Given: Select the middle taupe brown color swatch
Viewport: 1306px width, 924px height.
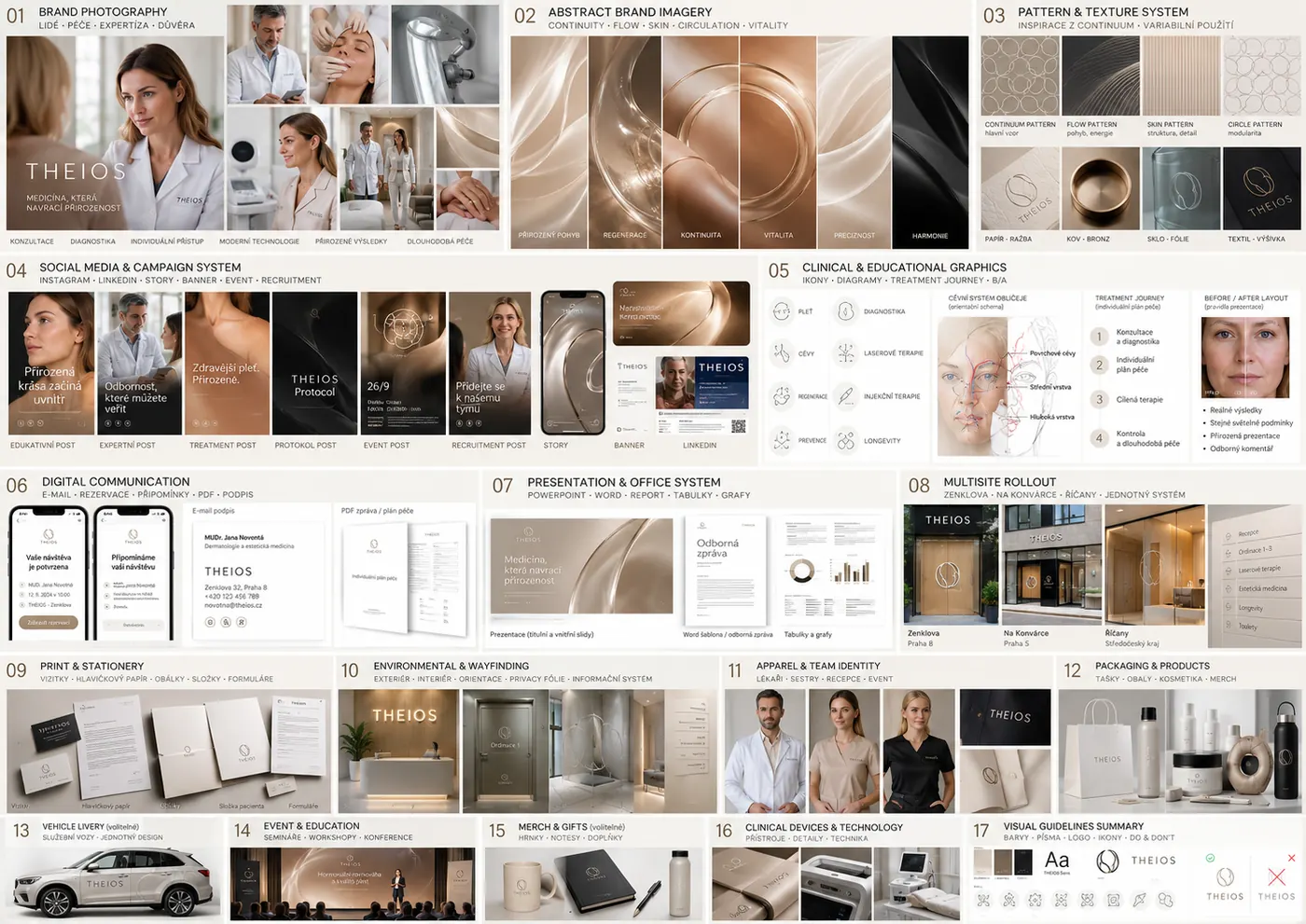Looking at the screenshot, I should (x=1002, y=862).
